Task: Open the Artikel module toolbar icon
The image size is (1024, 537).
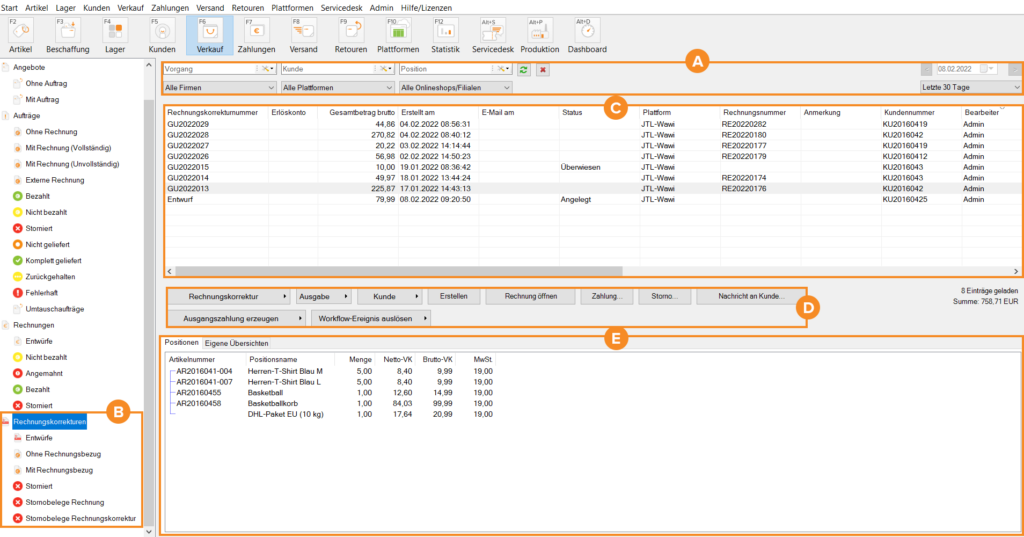Action: (20, 34)
